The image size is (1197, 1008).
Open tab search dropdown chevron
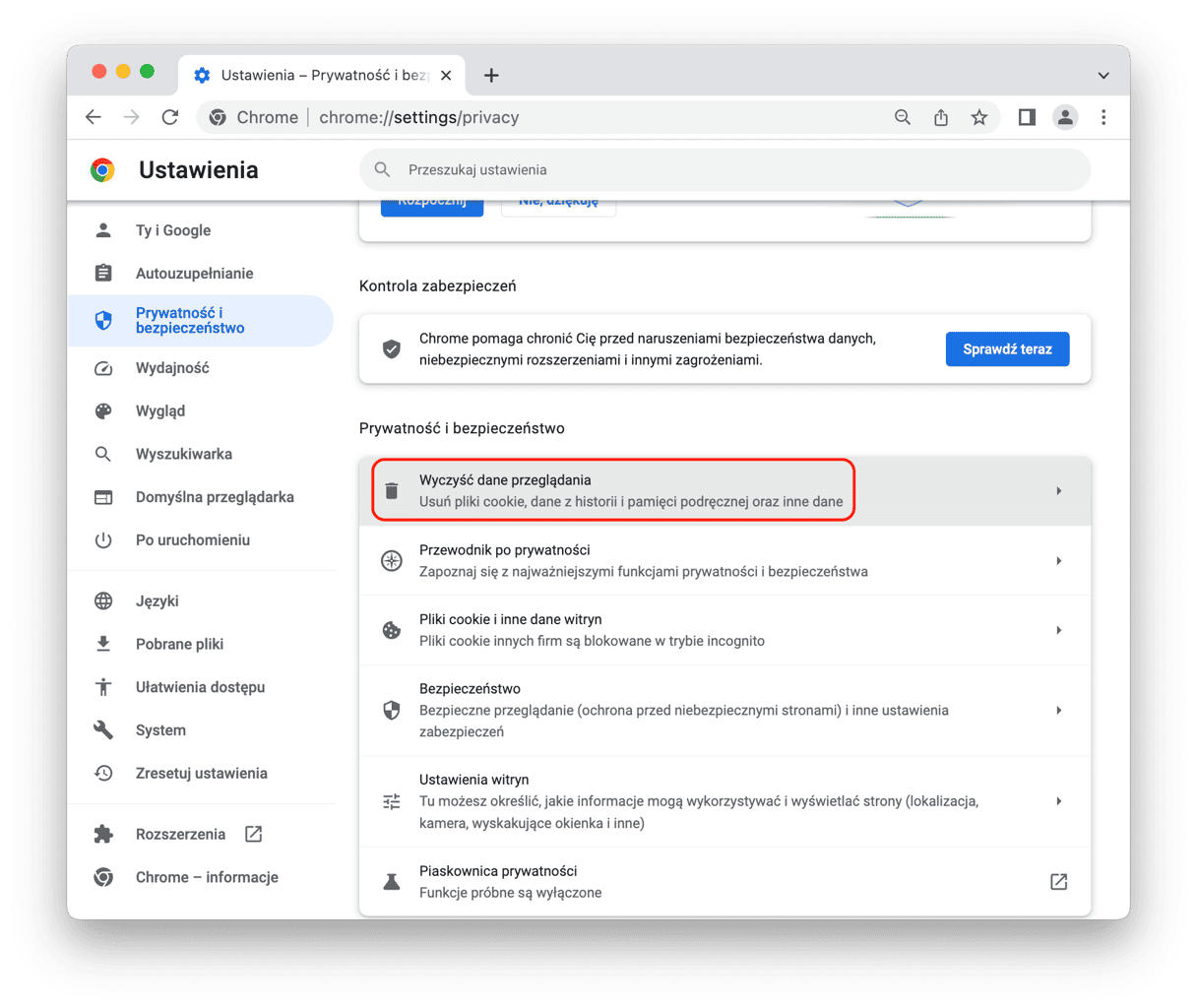point(1103,76)
